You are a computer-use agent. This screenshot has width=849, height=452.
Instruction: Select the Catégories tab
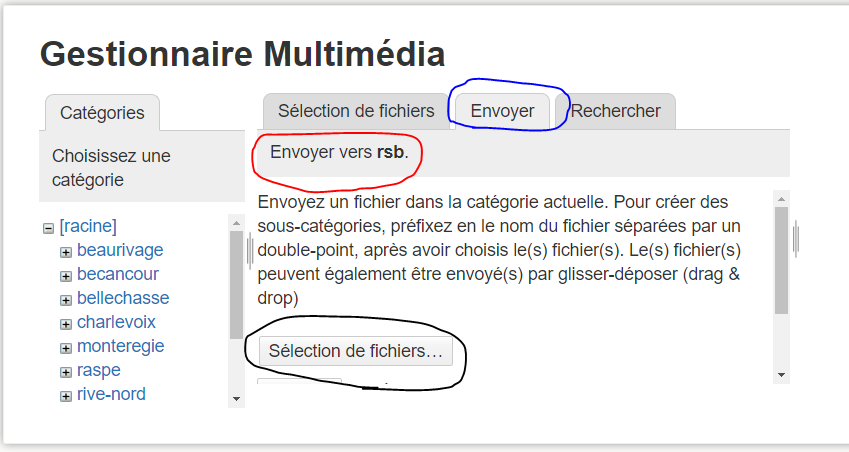[102, 113]
